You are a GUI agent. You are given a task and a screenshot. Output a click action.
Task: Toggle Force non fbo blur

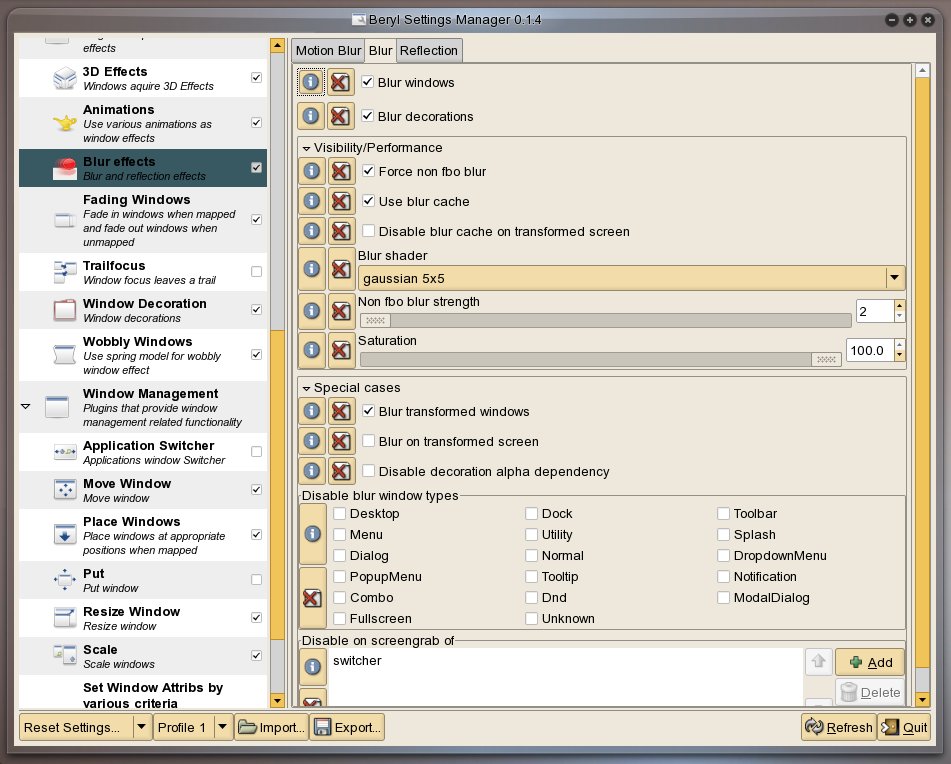point(368,171)
